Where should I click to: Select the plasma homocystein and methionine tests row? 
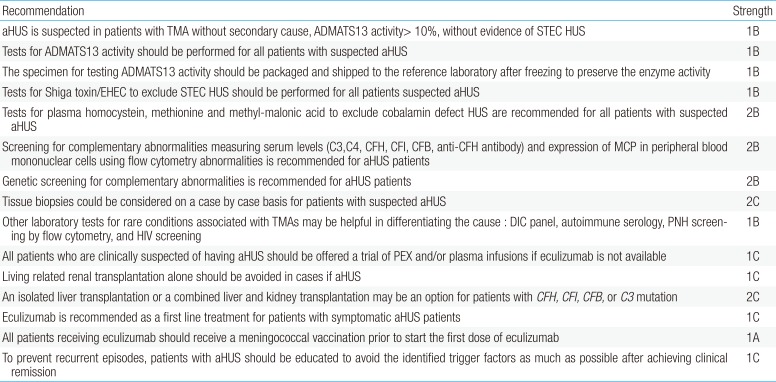[388, 119]
